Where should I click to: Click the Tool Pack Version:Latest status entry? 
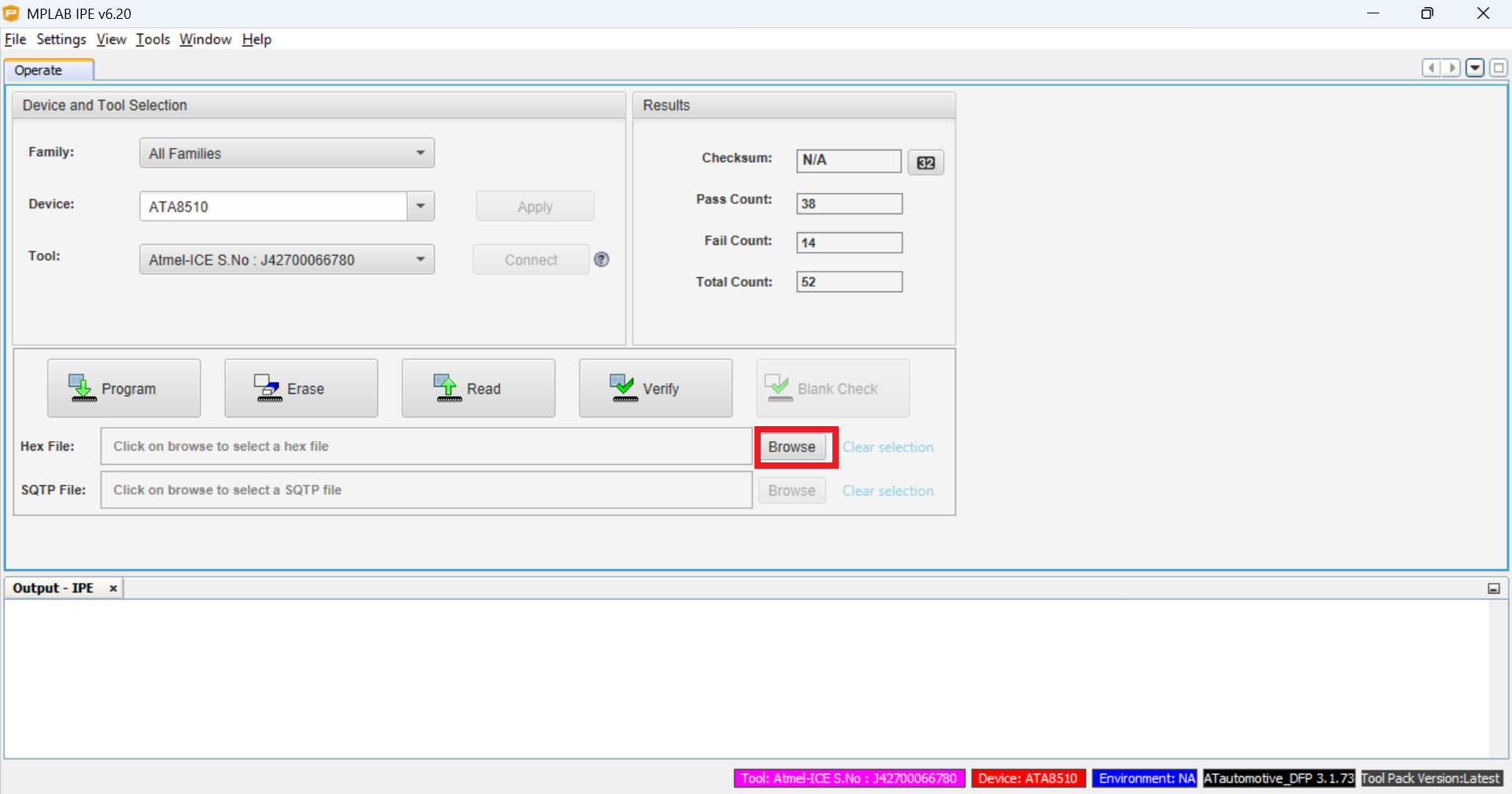(x=1431, y=778)
